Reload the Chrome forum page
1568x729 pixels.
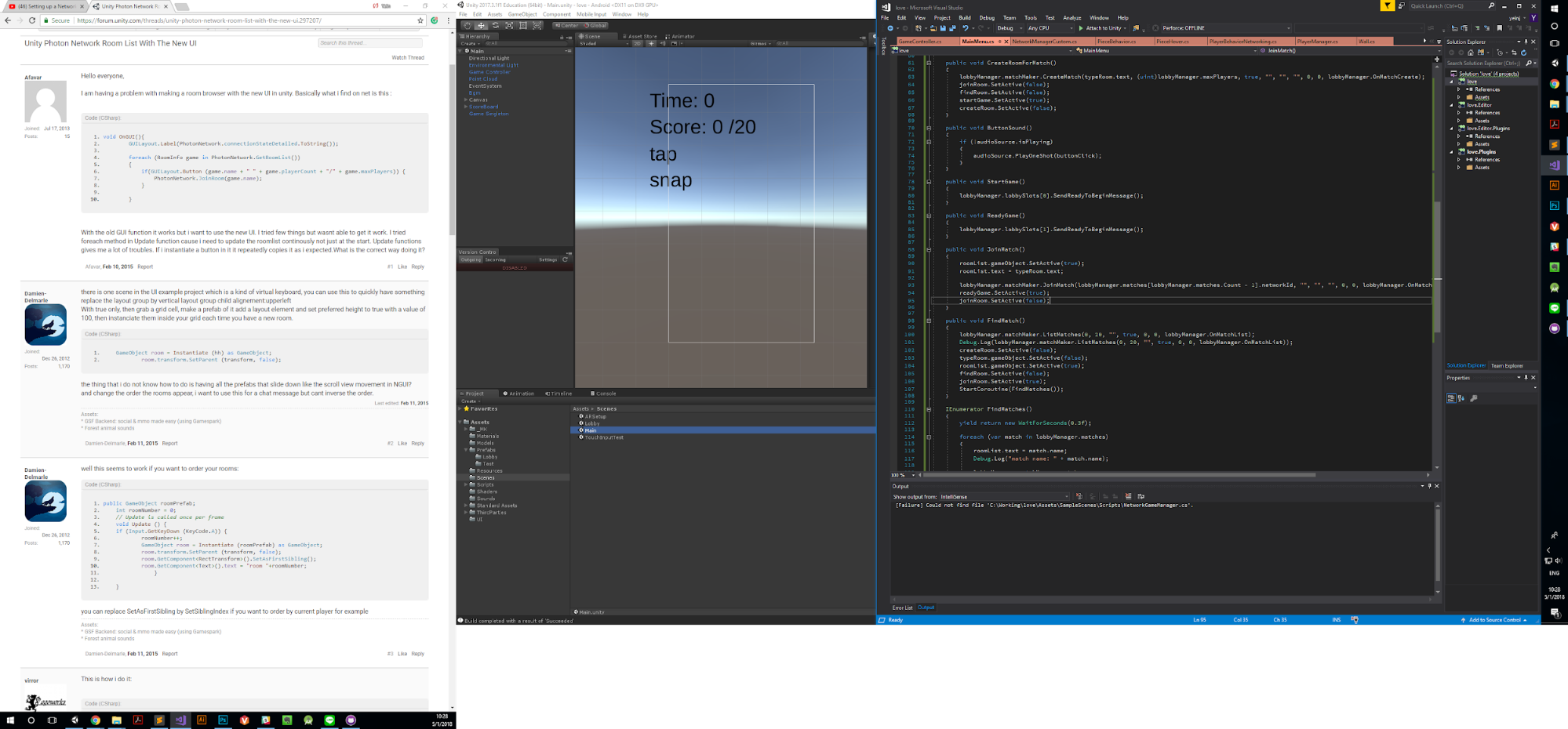coord(32,20)
